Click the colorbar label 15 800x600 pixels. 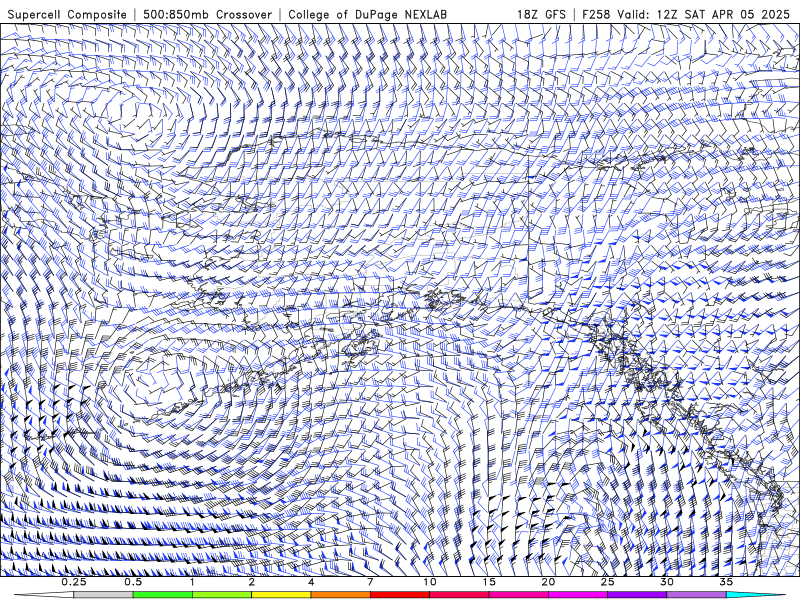click(x=489, y=582)
